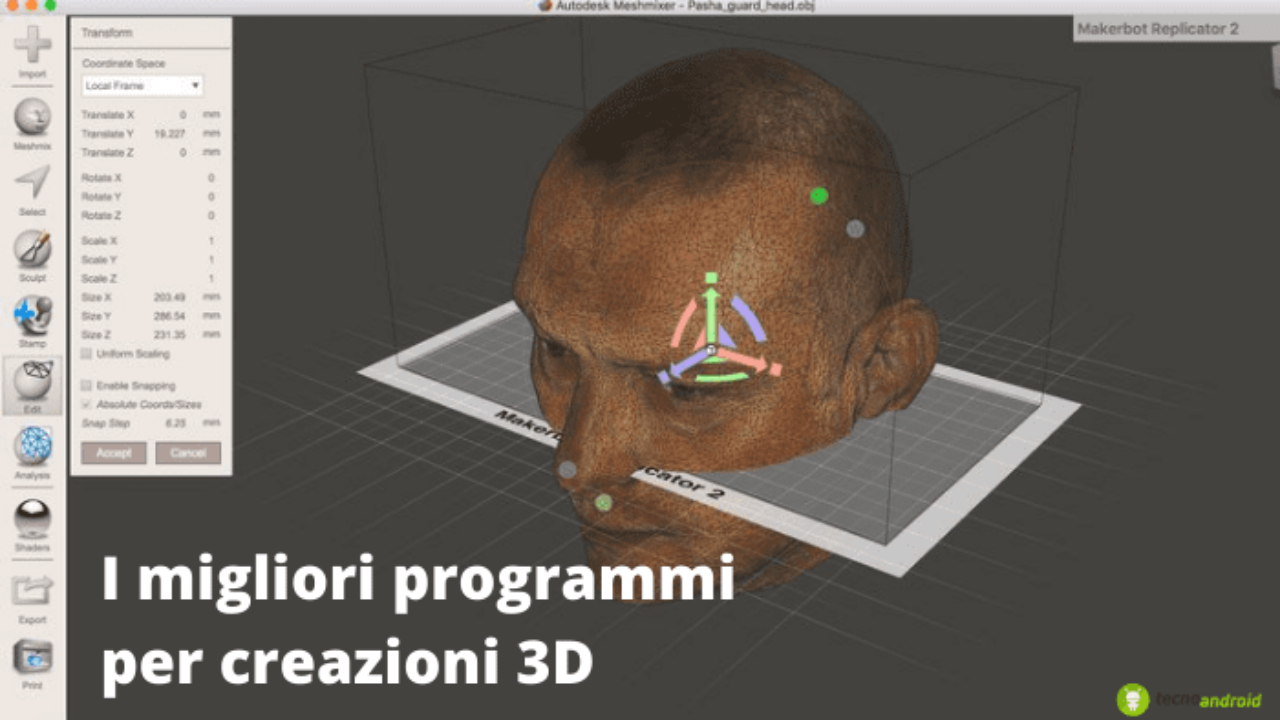Cancel the Transform operation

point(188,453)
